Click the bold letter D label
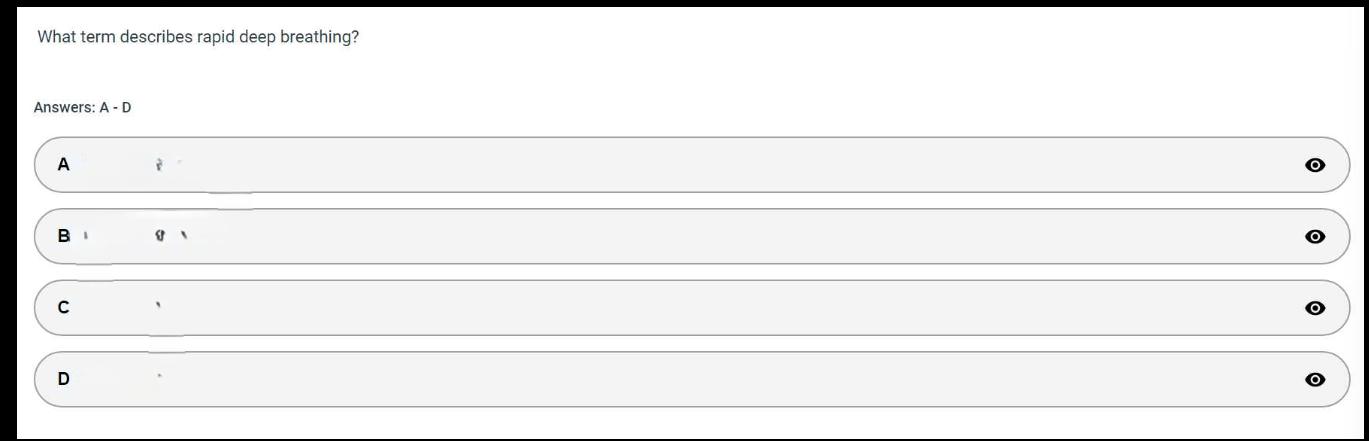1369x441 pixels. [x=64, y=380]
